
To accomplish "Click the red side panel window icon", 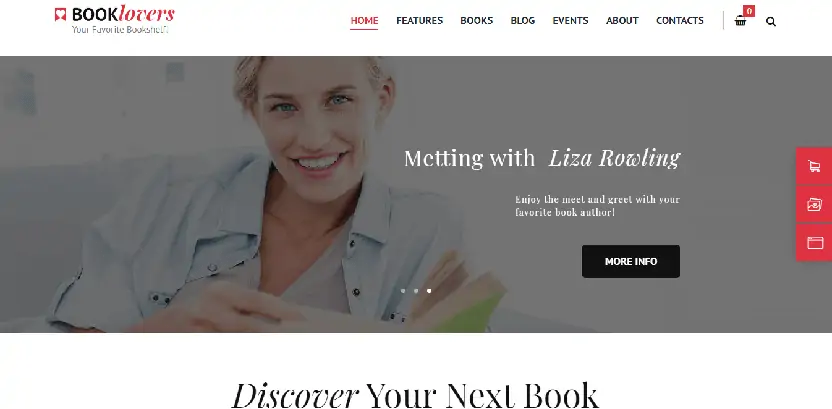I will (x=814, y=243).
